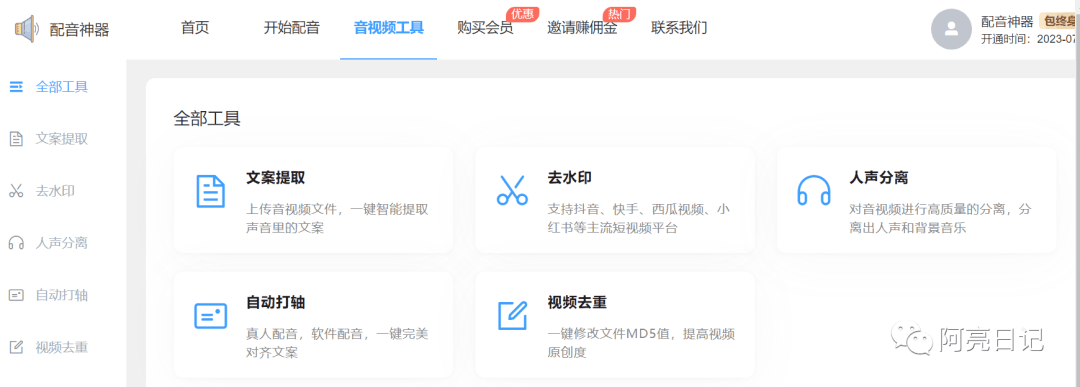Click the 视频去重 edit icon in sidebar
This screenshot has width=1080, height=387.
16,347
